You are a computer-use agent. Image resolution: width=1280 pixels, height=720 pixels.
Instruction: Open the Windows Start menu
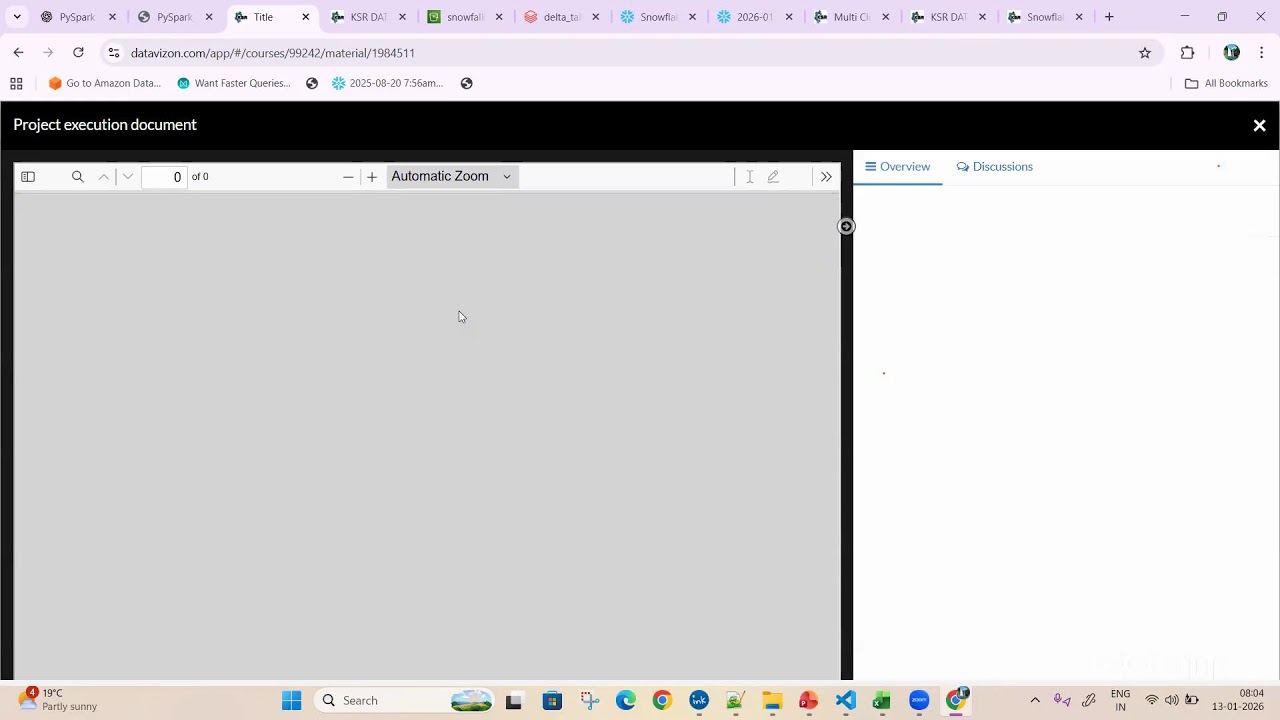(291, 701)
